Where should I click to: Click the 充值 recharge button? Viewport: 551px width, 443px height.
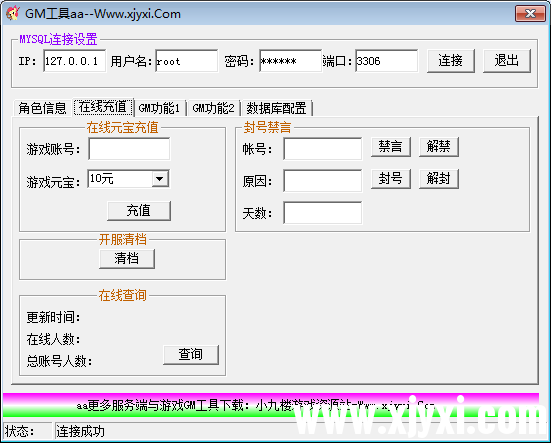(139, 211)
